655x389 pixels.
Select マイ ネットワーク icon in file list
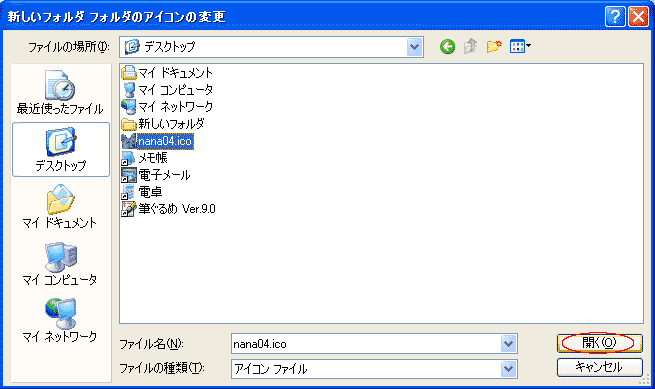tap(129, 107)
